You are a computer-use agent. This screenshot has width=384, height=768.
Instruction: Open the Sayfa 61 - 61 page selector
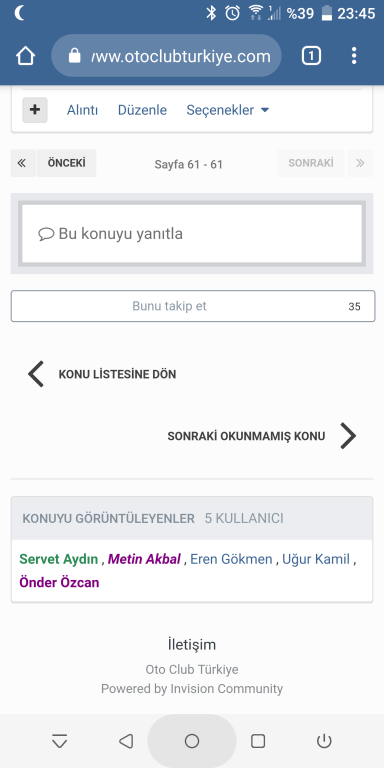pos(189,164)
